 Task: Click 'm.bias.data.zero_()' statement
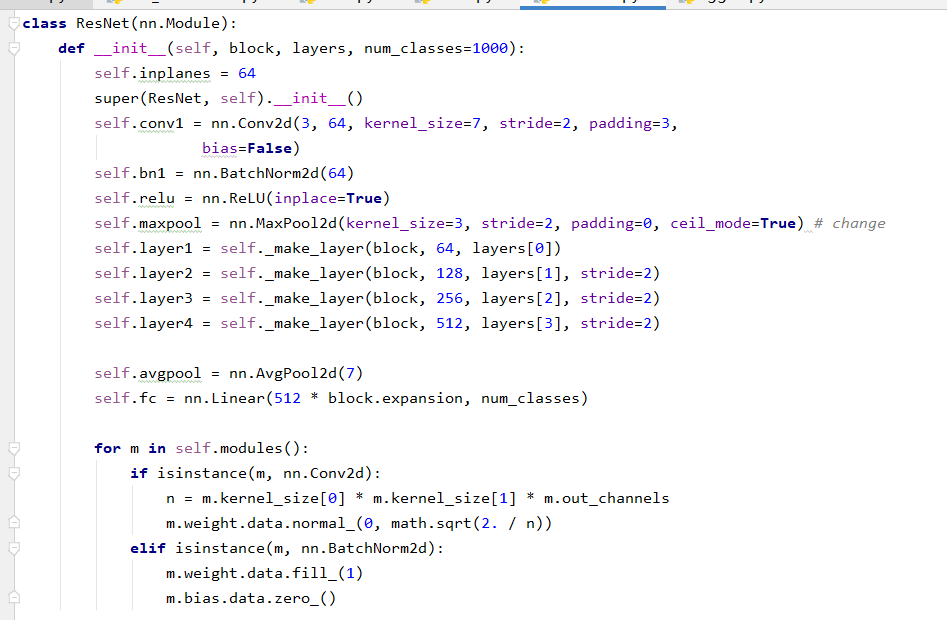coord(251,598)
